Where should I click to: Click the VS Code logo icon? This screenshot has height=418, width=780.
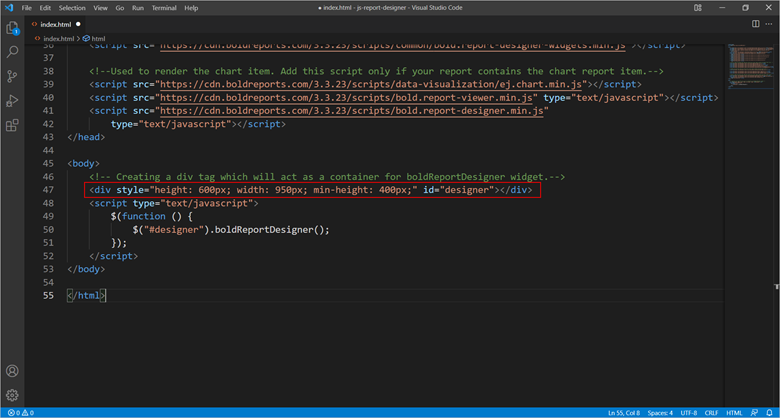coord(8,7)
